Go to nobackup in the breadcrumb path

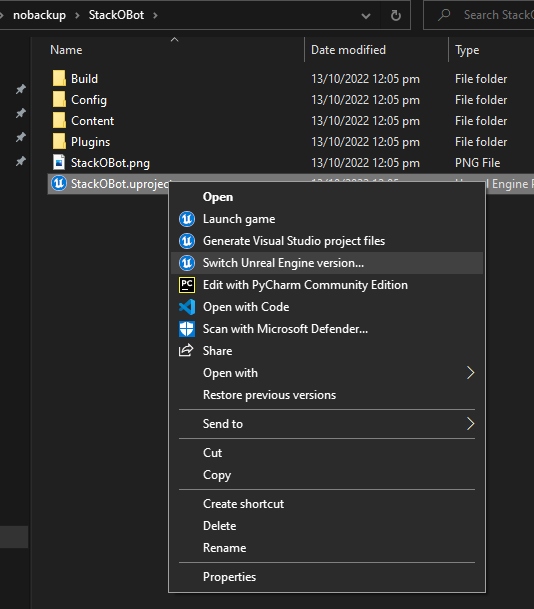[x=40, y=15]
